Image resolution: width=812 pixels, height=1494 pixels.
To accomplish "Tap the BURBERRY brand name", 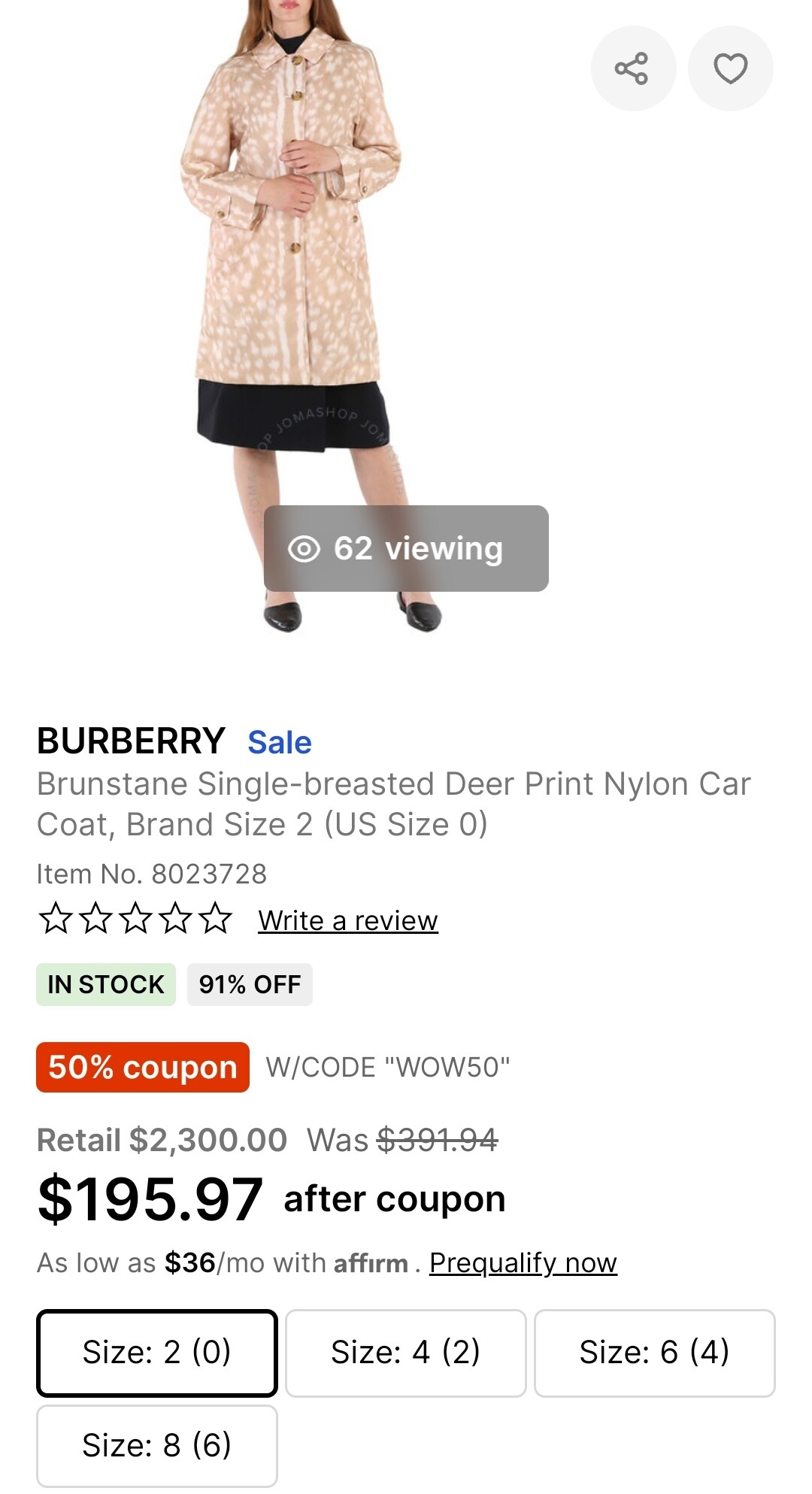I will pyautogui.click(x=131, y=741).
